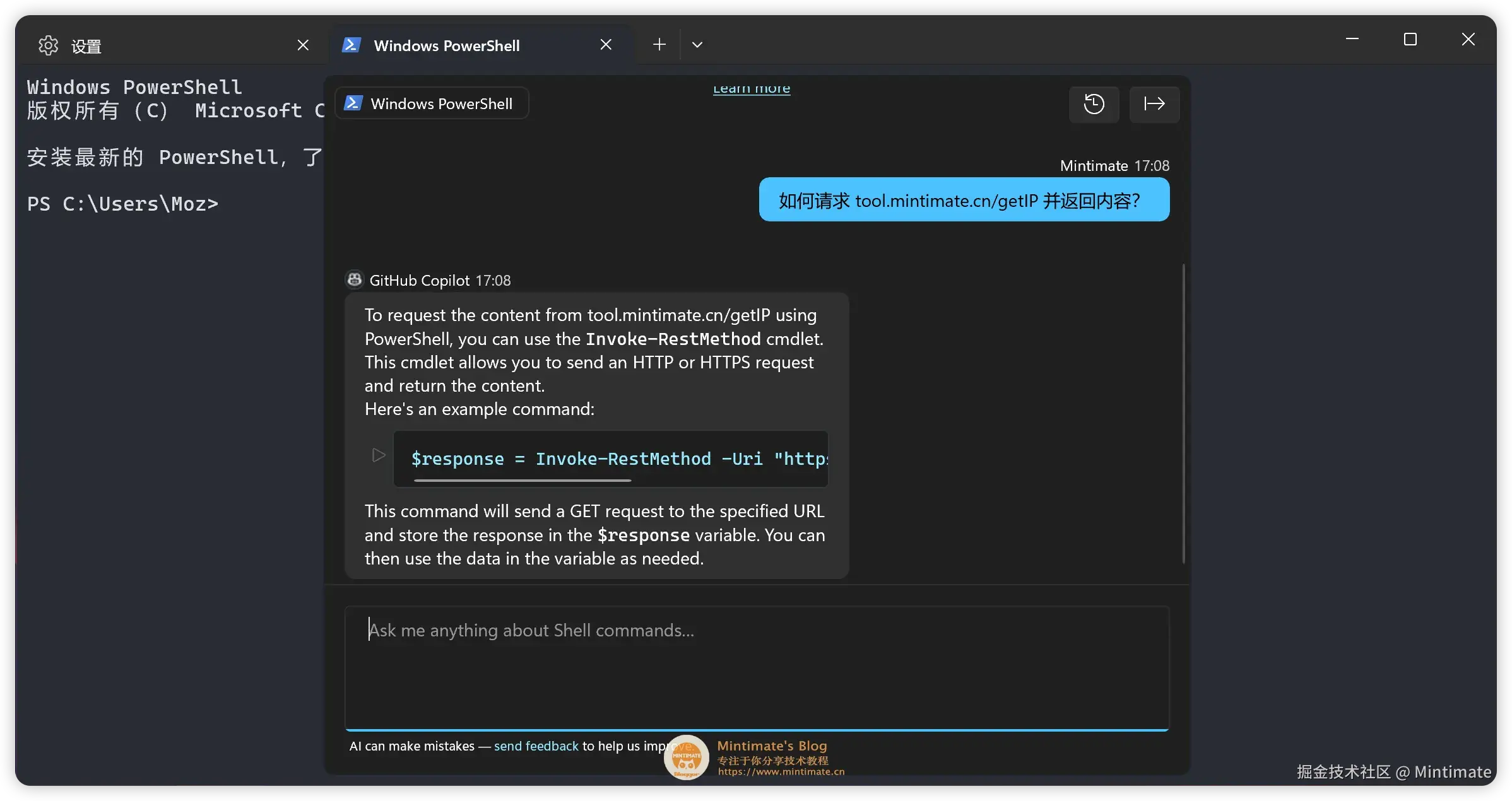Viewport: 1512px width, 801px height.
Task: Close the 设置 tab
Action: coord(303,44)
